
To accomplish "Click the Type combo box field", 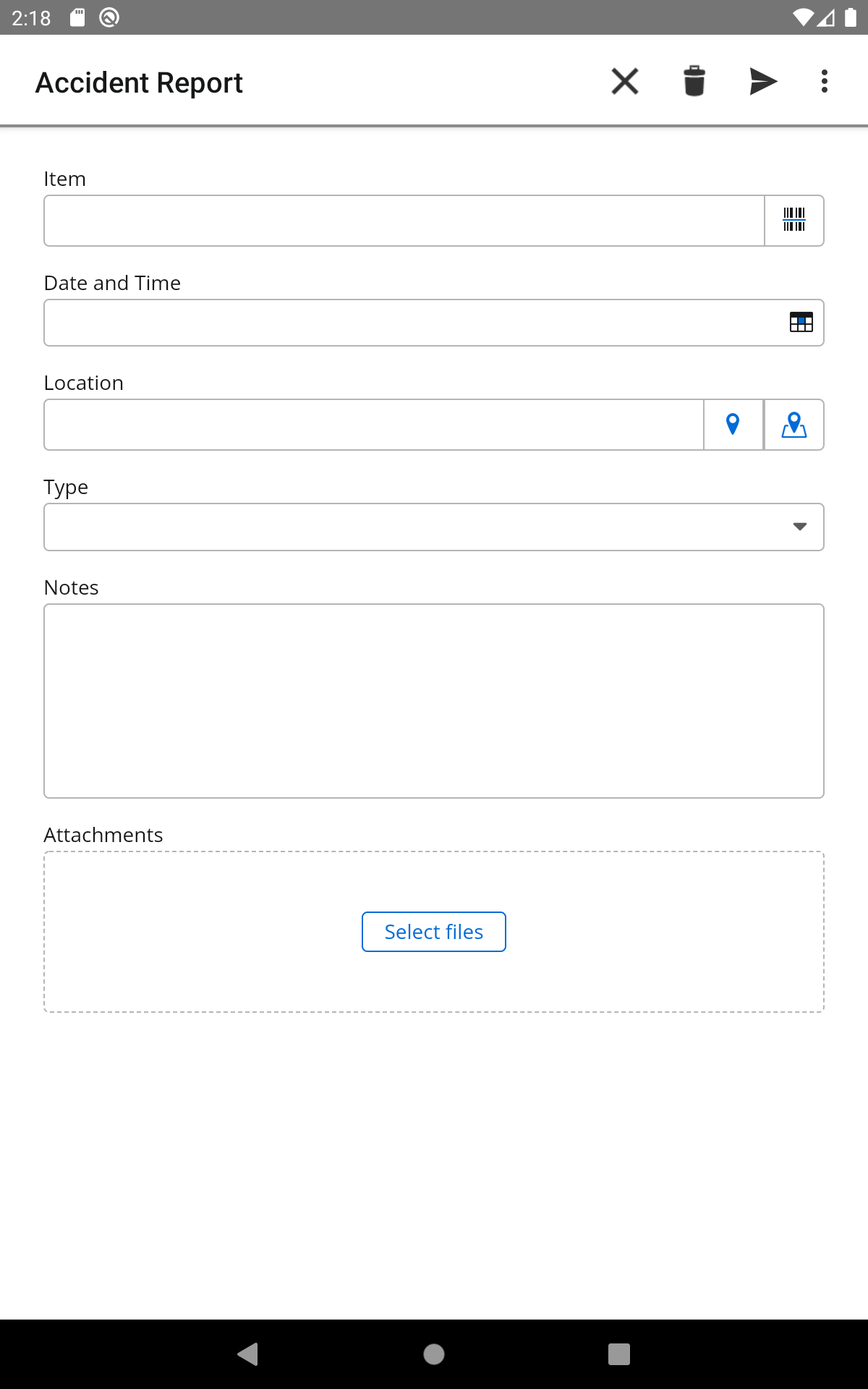I will click(434, 527).
